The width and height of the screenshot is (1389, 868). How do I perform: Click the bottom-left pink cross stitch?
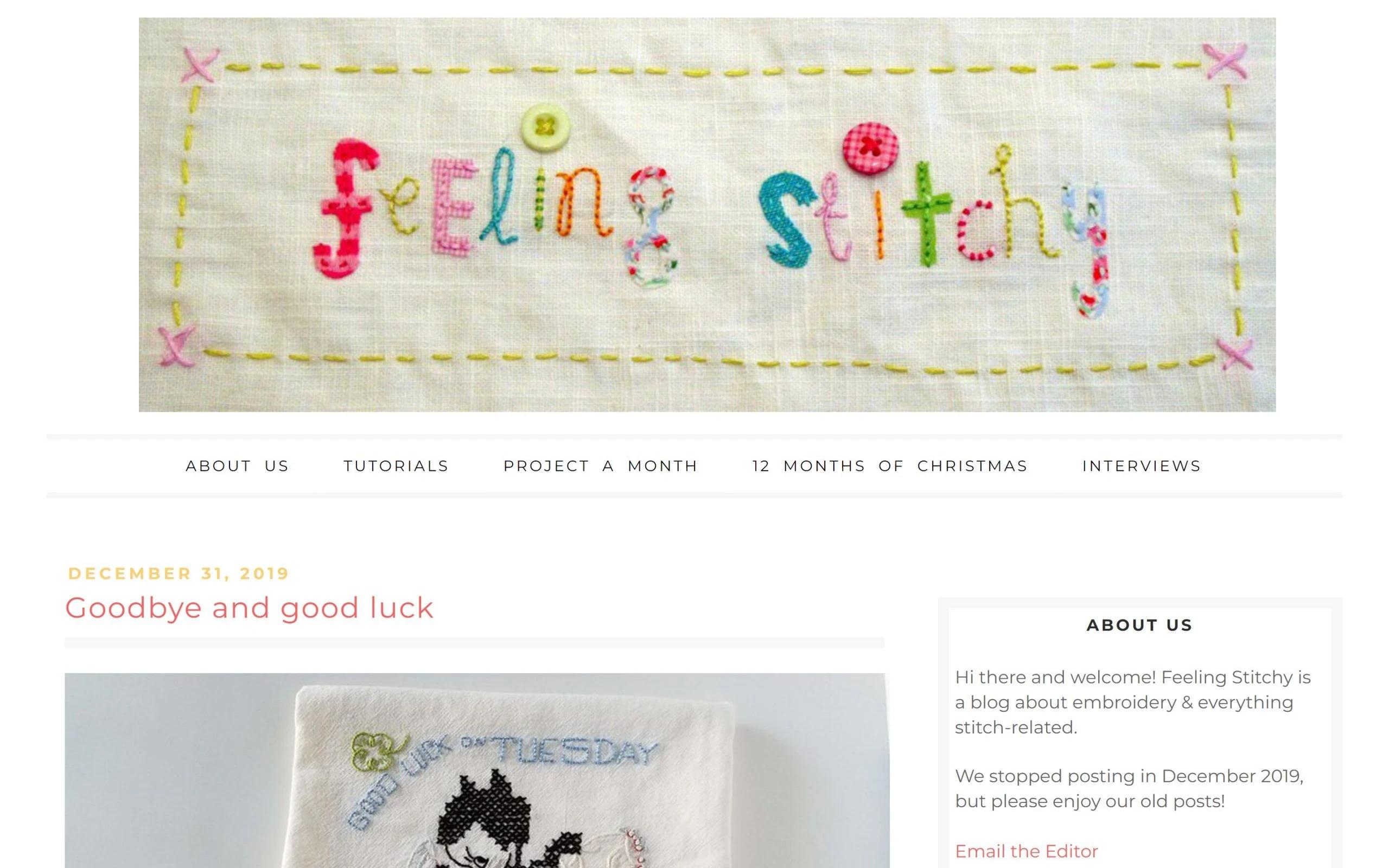click(x=177, y=346)
